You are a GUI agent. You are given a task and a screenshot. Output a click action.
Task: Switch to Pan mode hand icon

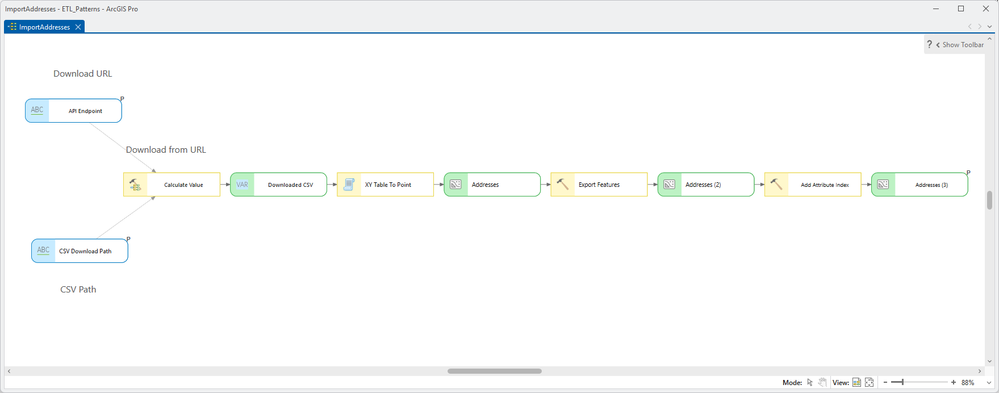click(822, 382)
